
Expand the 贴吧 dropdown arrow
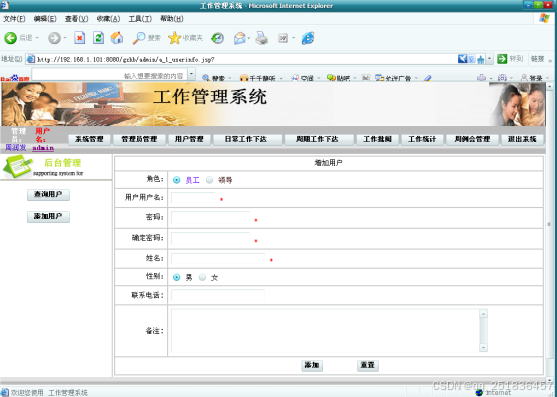point(355,78)
